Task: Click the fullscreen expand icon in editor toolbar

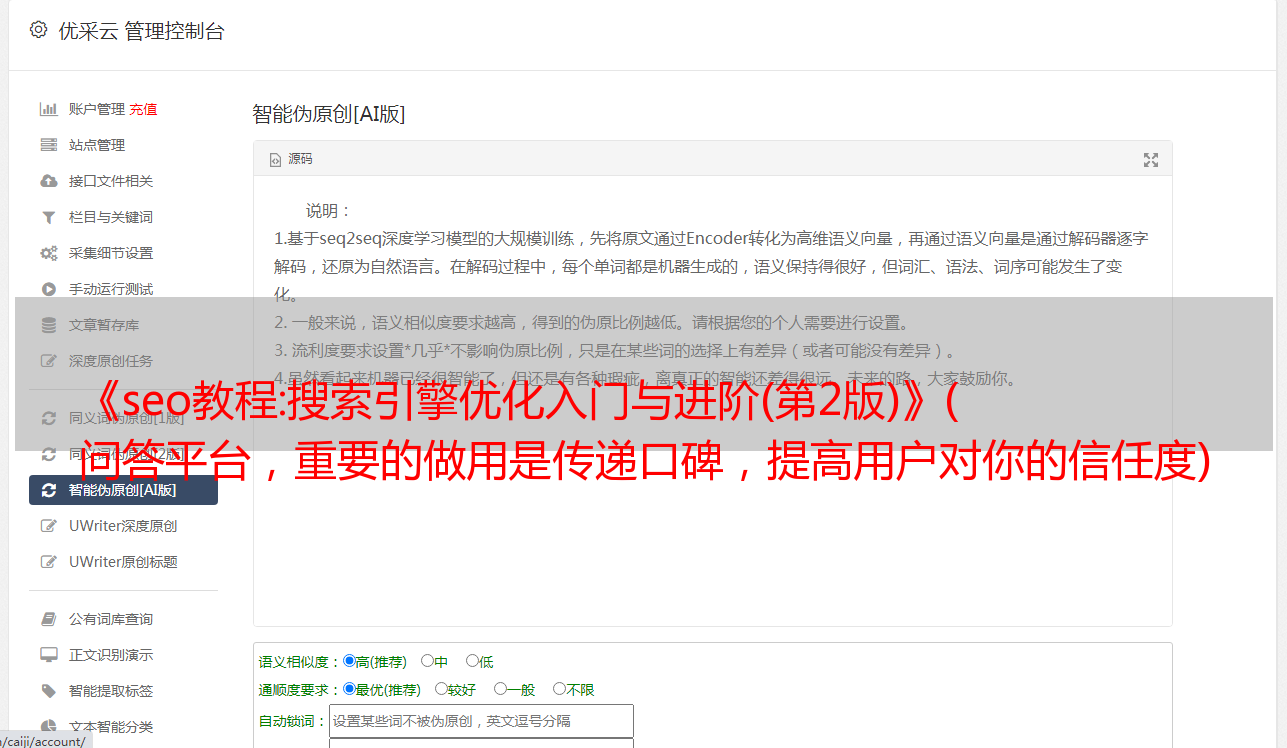Action: (x=1151, y=160)
